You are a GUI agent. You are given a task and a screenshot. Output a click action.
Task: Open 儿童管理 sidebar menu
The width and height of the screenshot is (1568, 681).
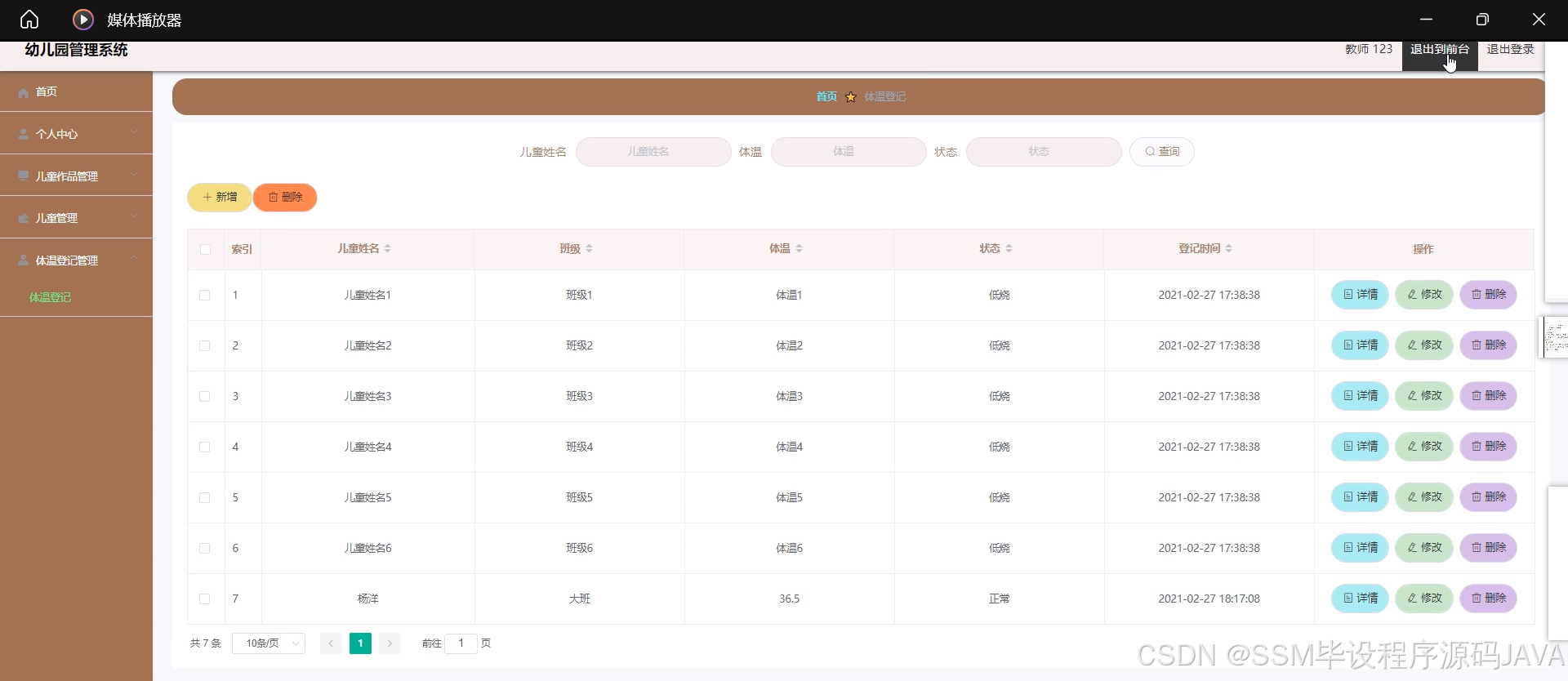pos(76,218)
